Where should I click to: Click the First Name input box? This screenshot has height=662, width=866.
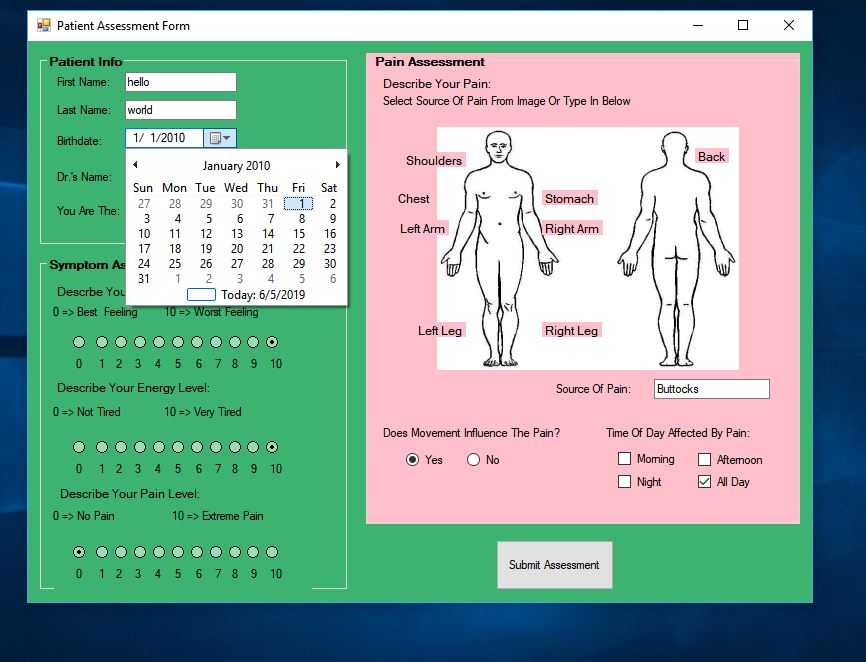(x=180, y=82)
